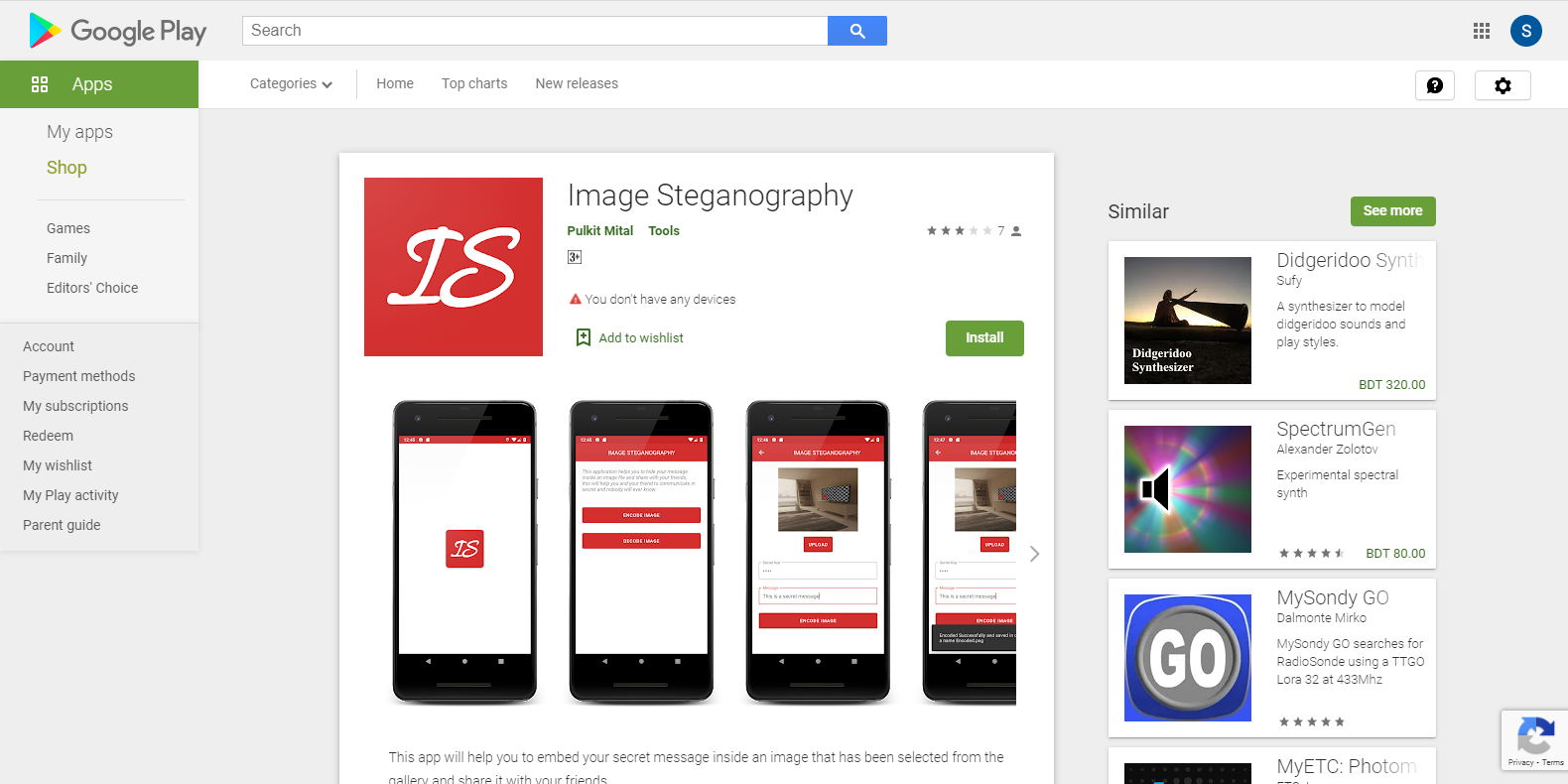Open the SpectrumGen speaker app icon
Image resolution: width=1568 pixels, height=784 pixels.
click(x=1188, y=489)
